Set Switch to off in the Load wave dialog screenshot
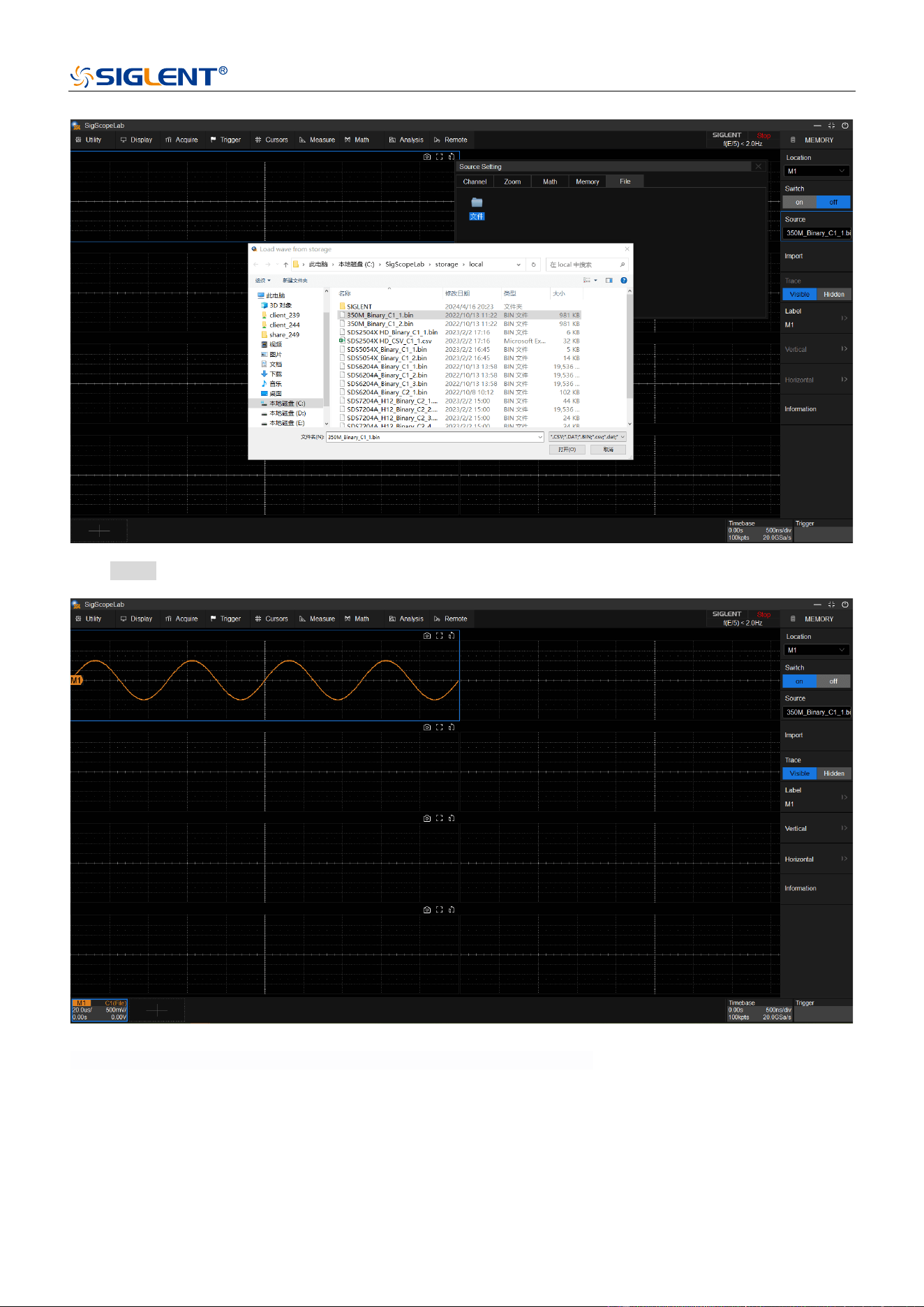Image resolution: width=924 pixels, height=1307 pixels. (833, 202)
